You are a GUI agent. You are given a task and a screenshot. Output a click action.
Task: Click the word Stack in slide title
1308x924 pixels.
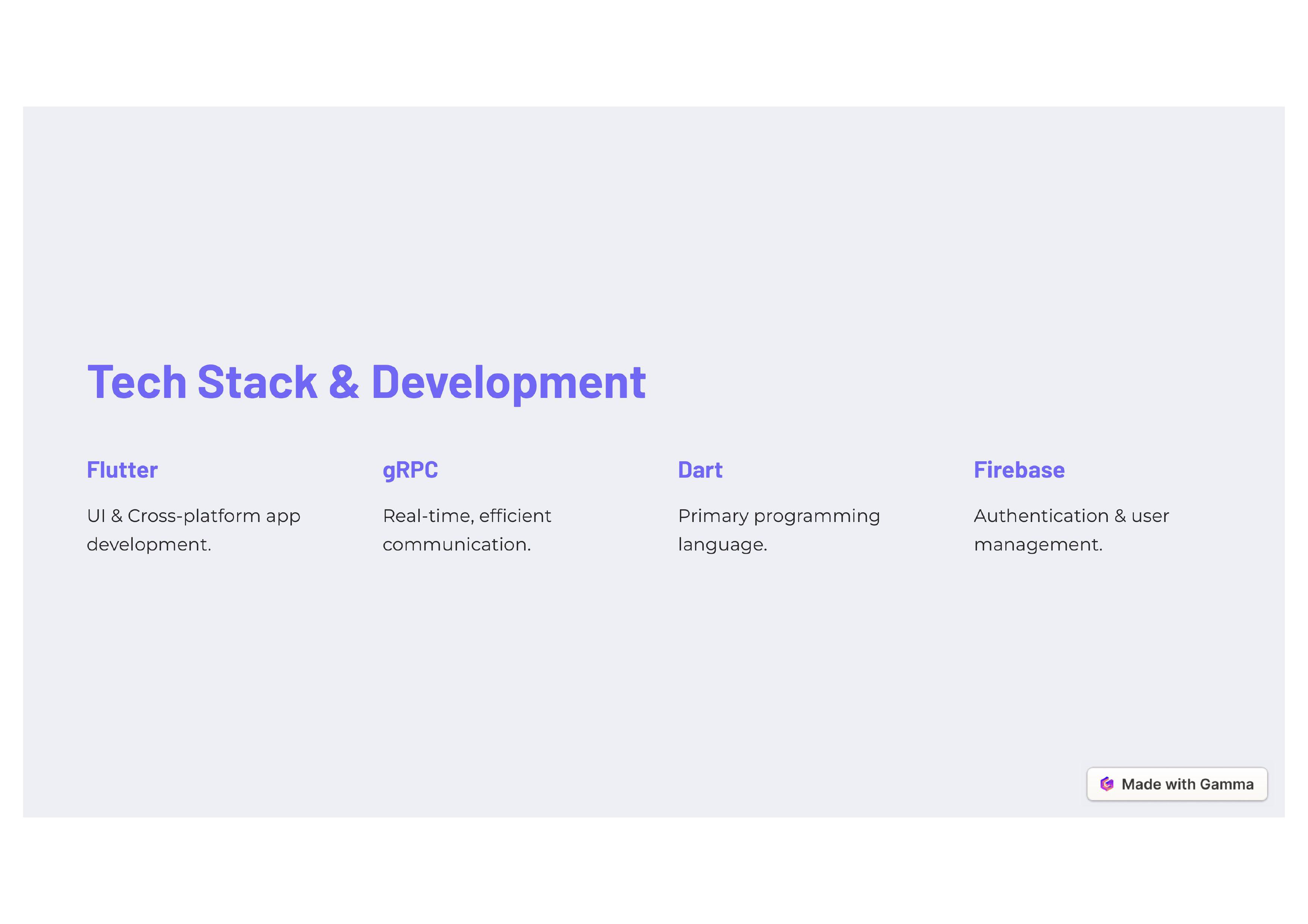257,382
